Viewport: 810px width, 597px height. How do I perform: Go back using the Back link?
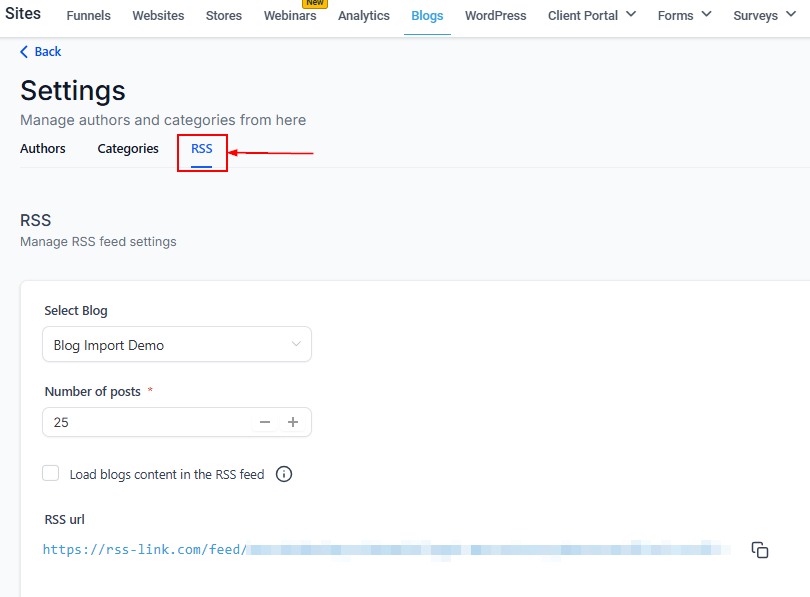click(x=41, y=52)
